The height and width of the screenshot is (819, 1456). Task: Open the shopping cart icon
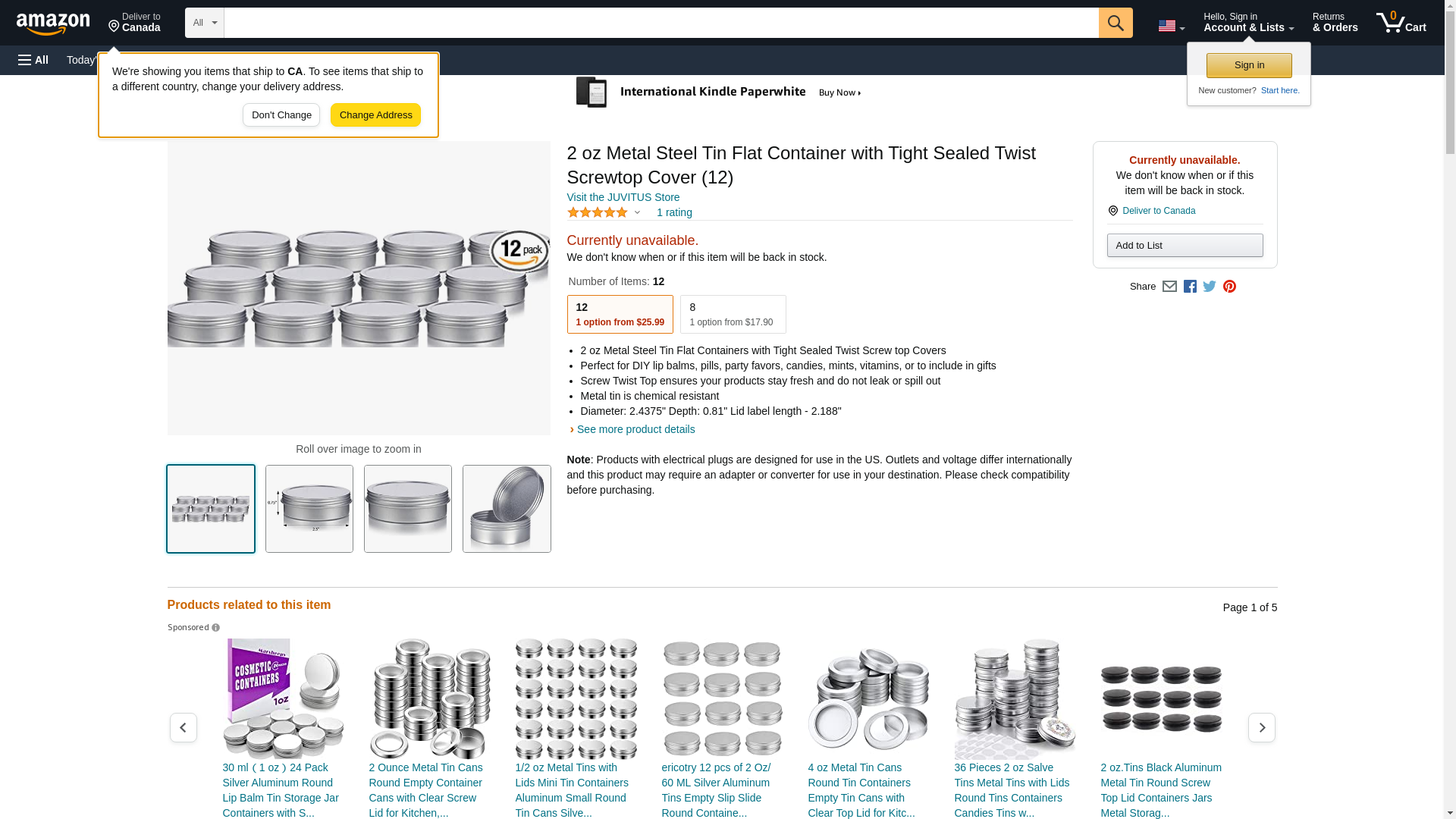pos(1401,23)
